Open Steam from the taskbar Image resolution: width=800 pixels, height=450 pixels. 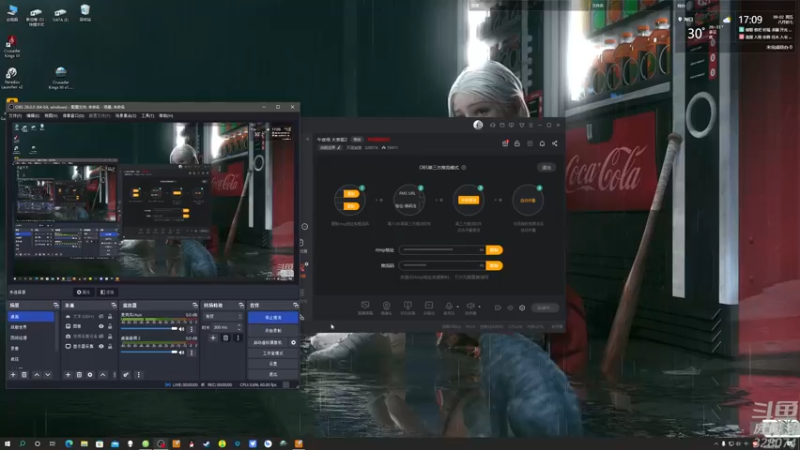[207, 444]
